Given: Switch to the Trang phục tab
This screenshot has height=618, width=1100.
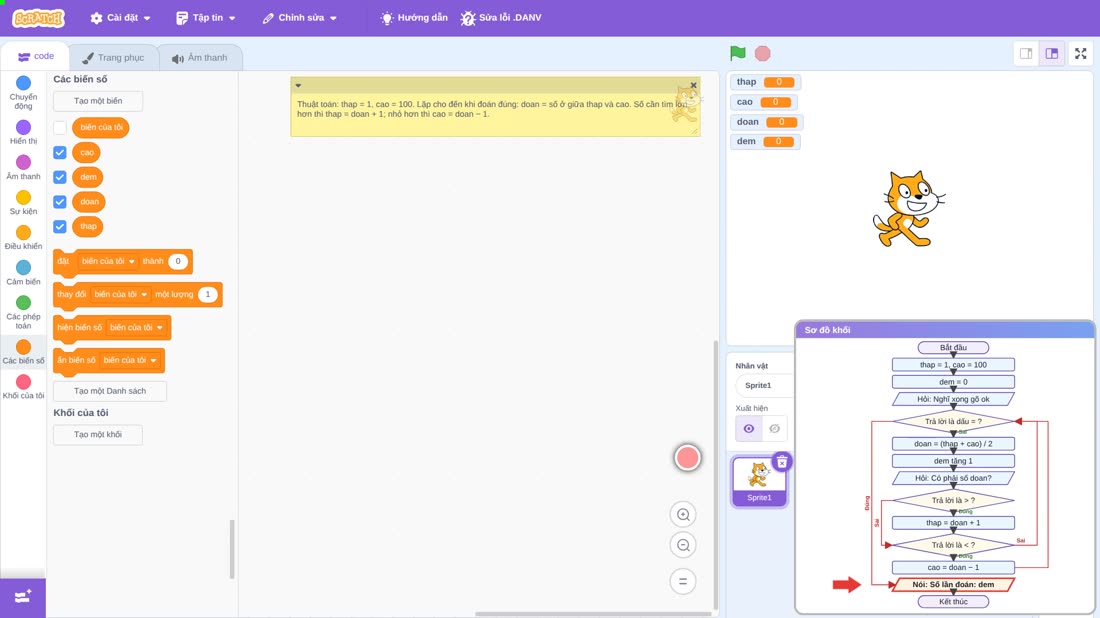Looking at the screenshot, I should (113, 58).
